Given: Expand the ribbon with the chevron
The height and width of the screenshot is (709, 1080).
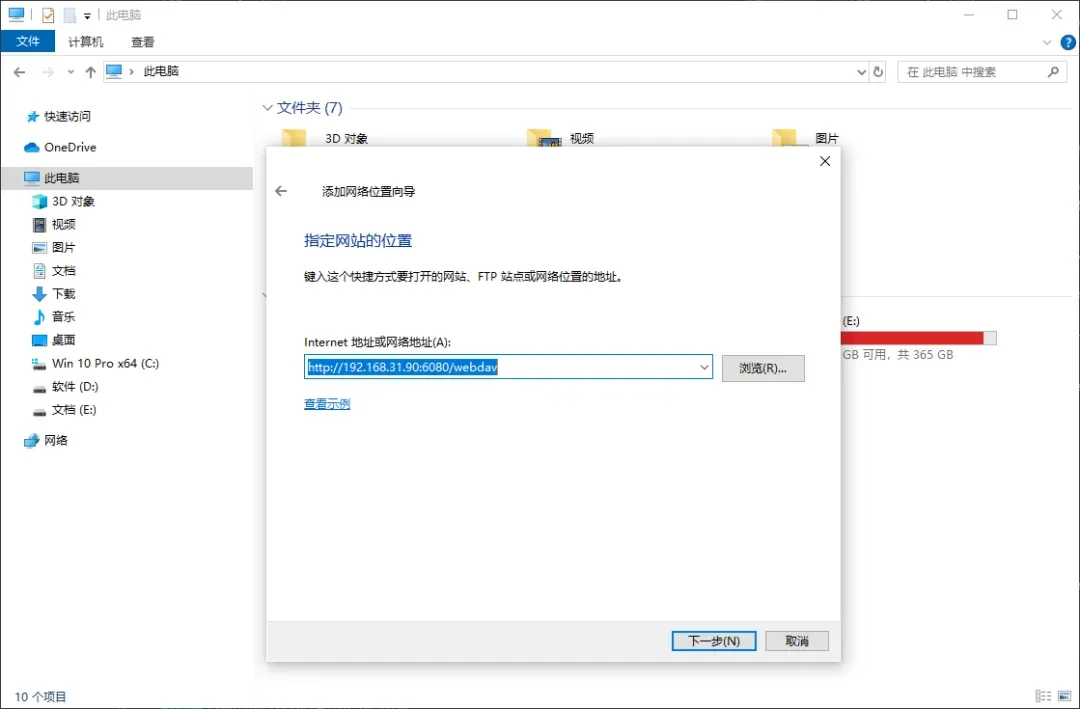Looking at the screenshot, I should [1047, 42].
